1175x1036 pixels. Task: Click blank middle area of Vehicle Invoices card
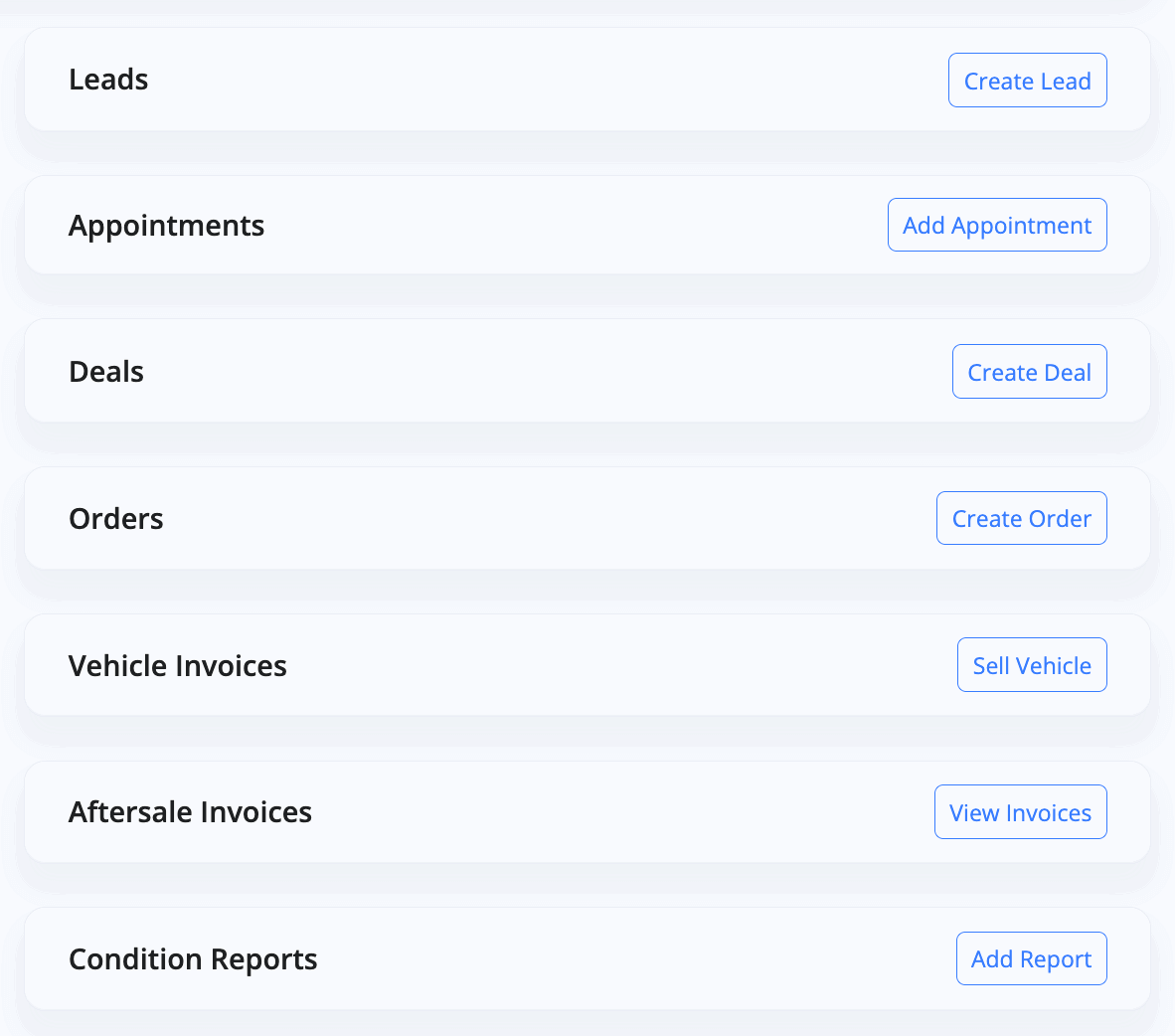click(622, 665)
